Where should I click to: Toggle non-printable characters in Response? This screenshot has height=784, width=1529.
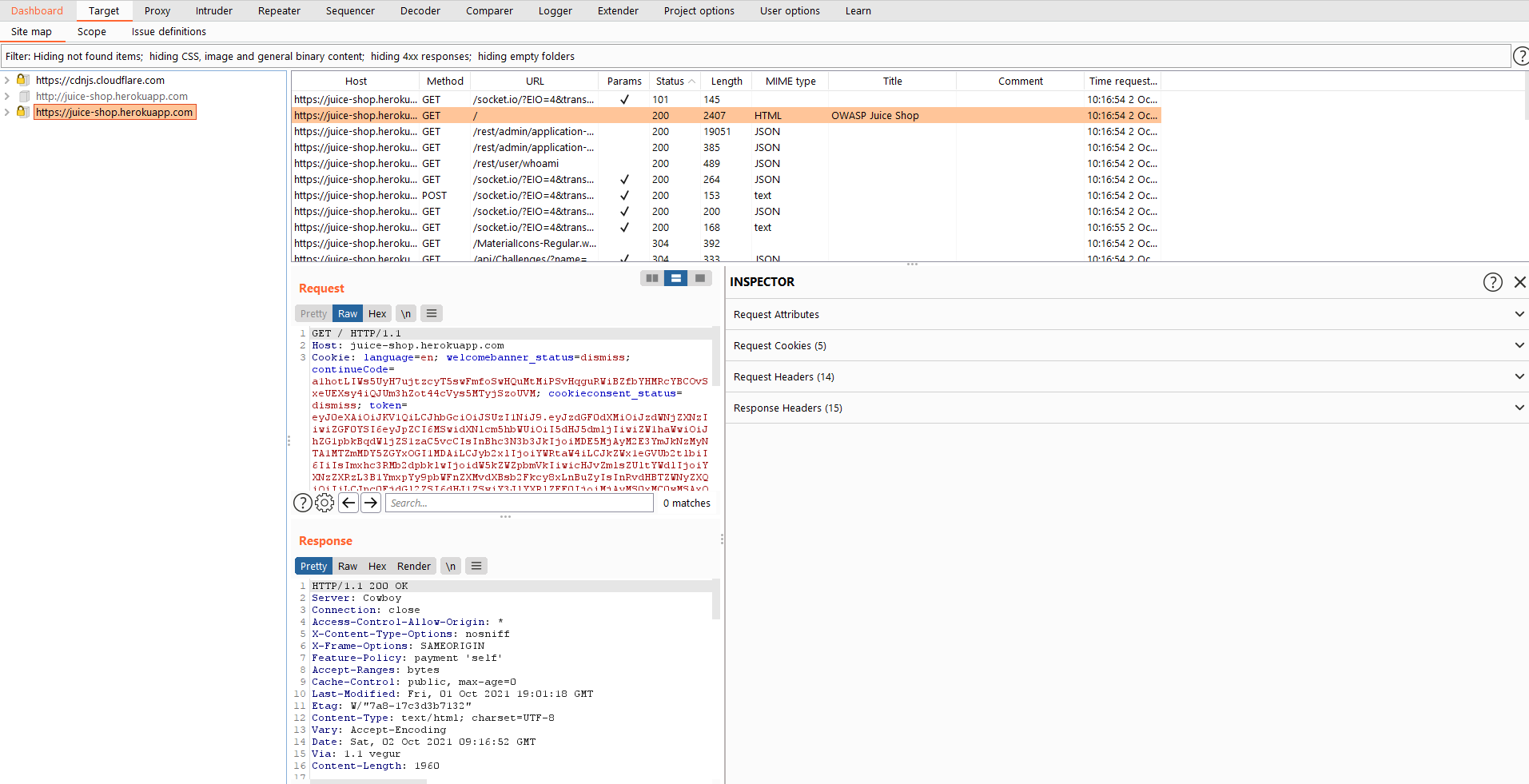click(451, 567)
